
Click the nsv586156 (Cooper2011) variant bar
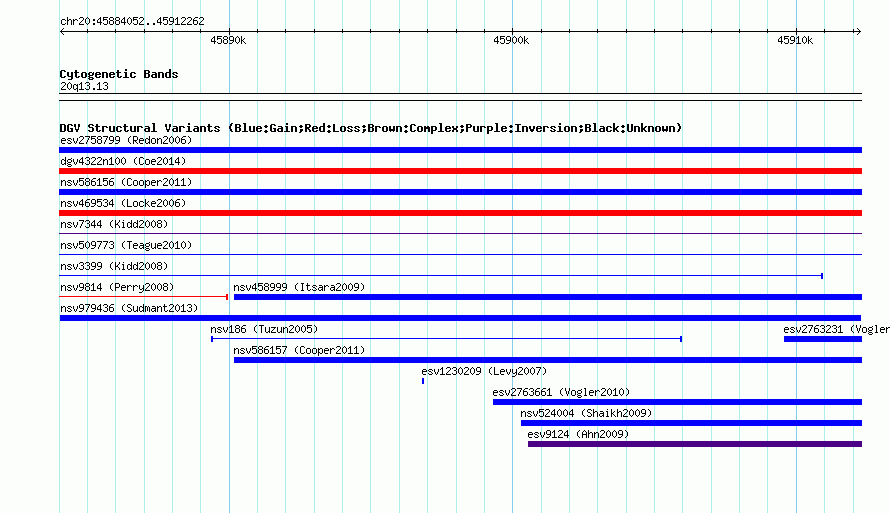(460, 192)
